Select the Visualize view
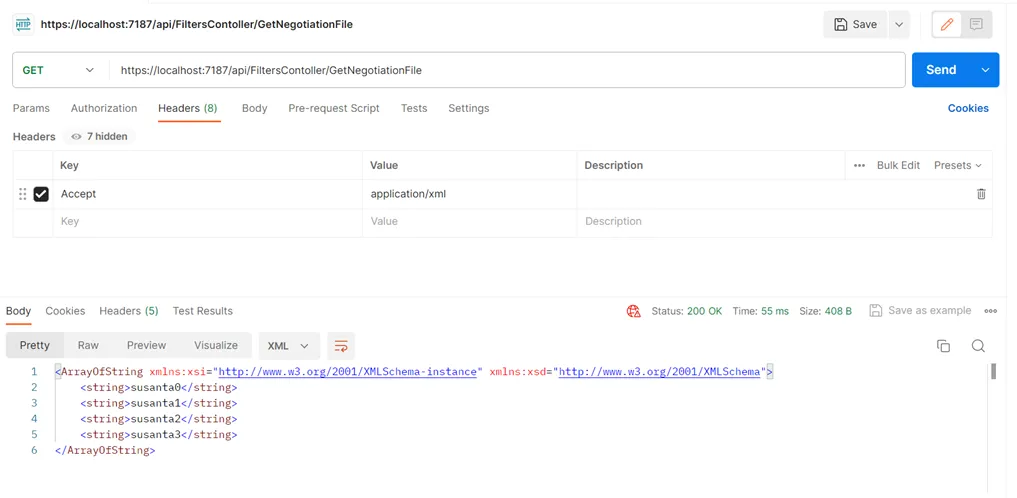 (x=216, y=346)
